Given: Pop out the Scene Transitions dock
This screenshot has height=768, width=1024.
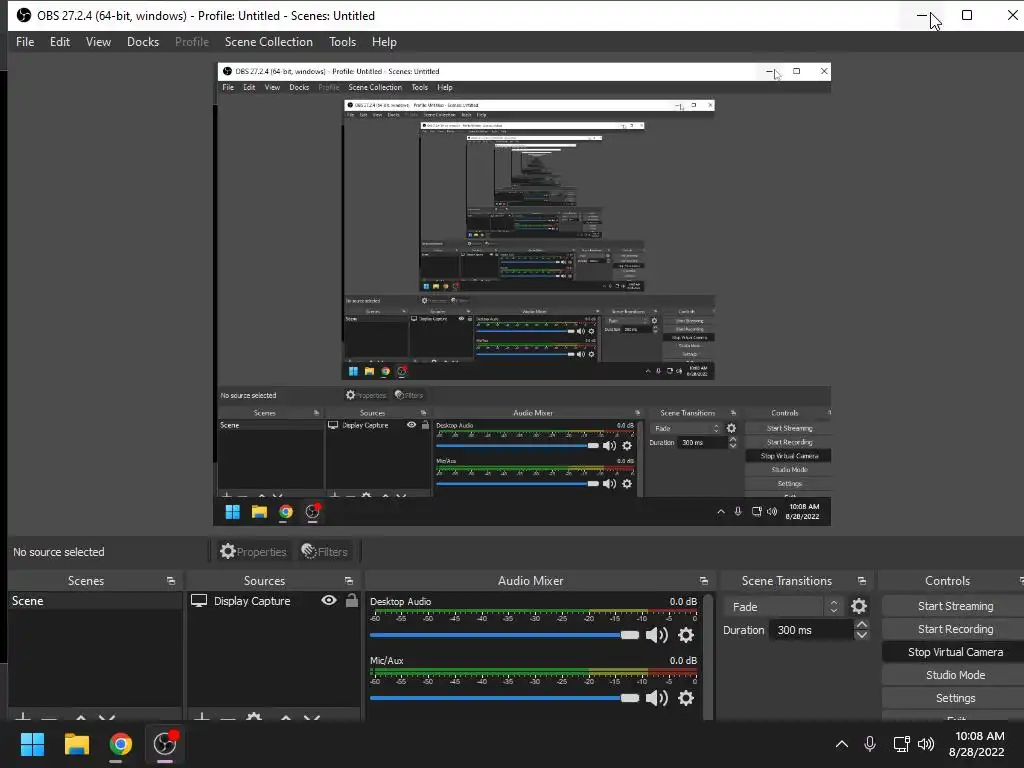Looking at the screenshot, I should [x=861, y=581].
